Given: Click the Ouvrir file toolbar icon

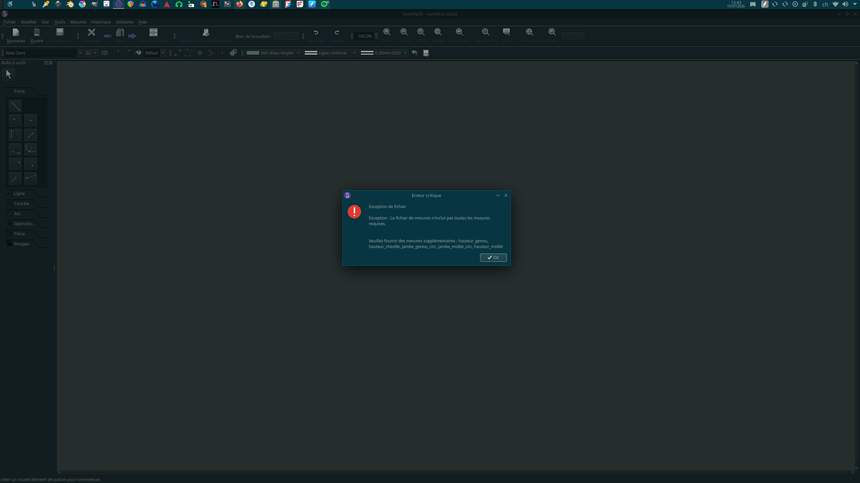Looking at the screenshot, I should [37, 36].
